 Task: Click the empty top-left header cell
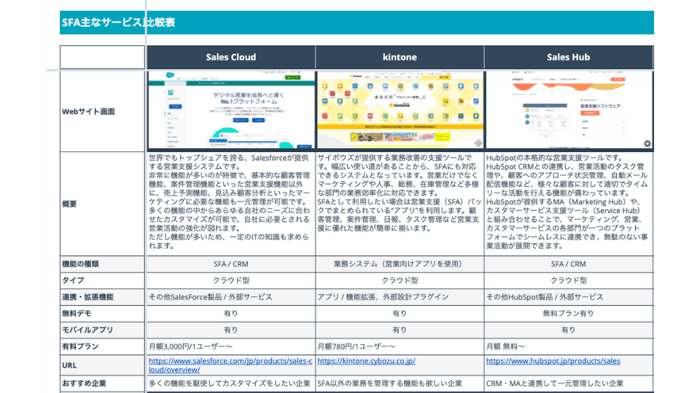[x=102, y=57]
